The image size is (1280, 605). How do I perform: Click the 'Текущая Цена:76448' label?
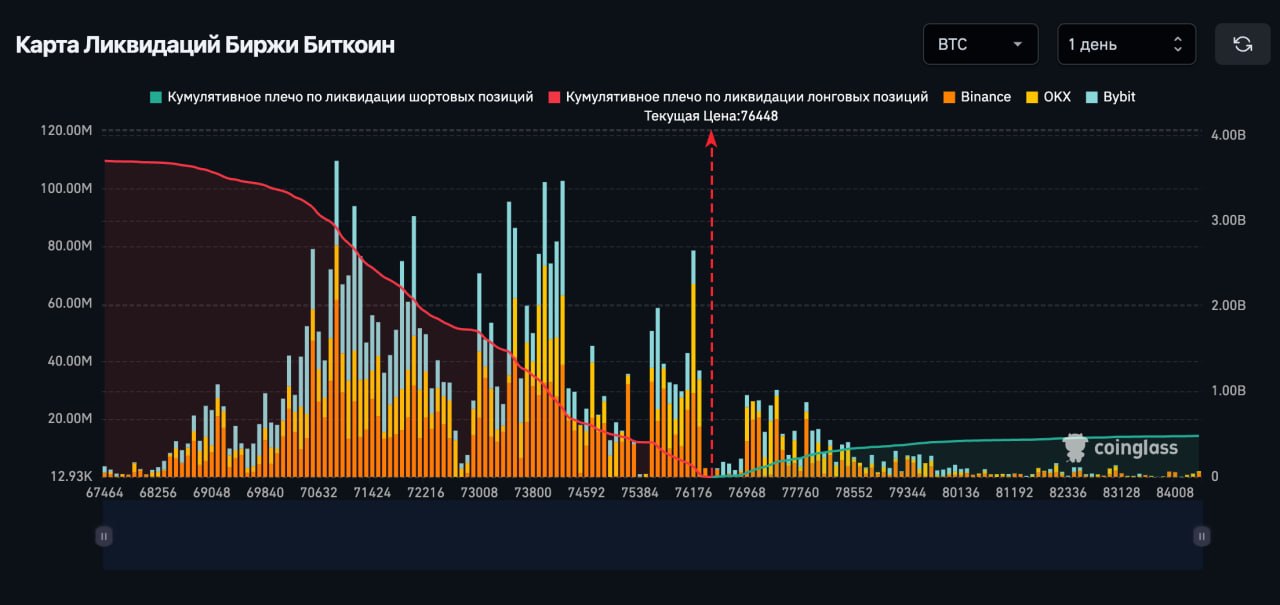711,116
